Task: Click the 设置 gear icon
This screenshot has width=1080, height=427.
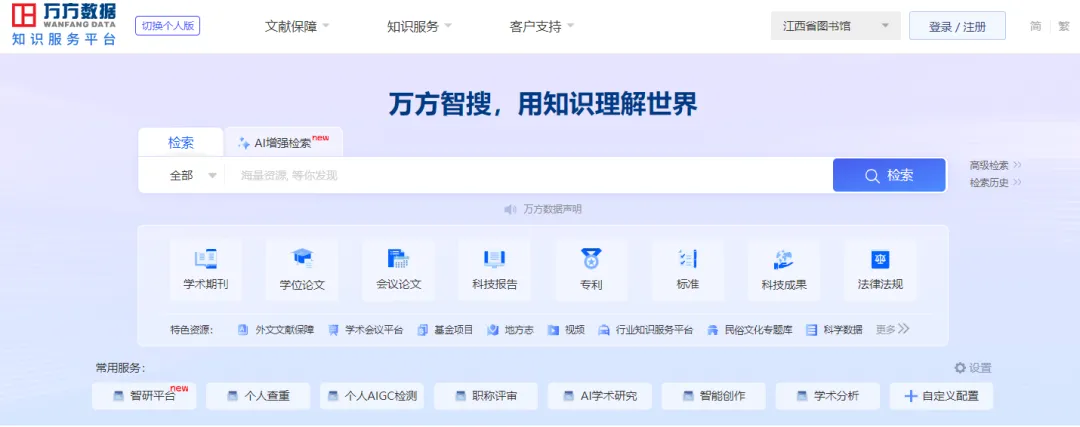Action: 960,368
